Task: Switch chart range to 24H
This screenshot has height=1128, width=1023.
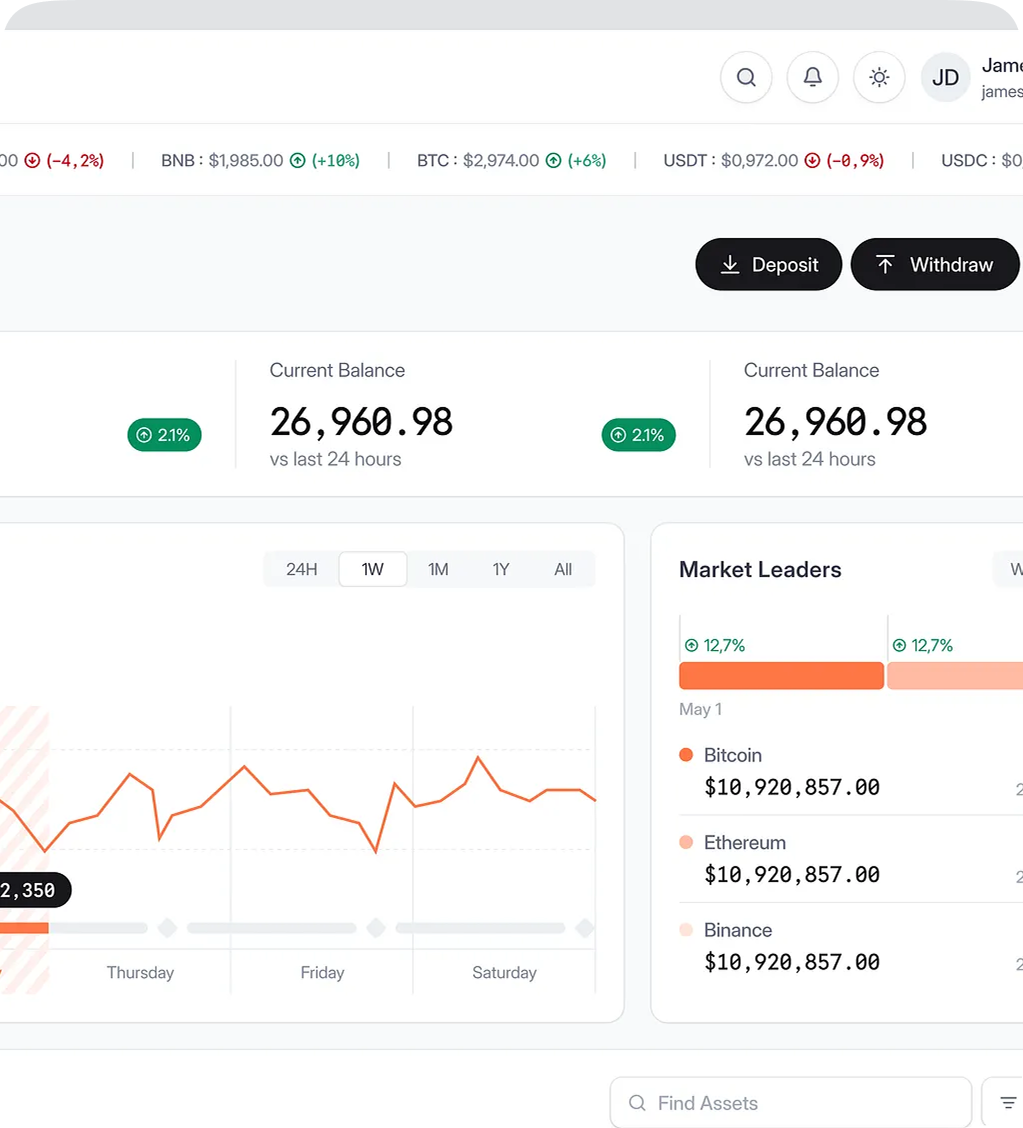Action: coord(301,568)
